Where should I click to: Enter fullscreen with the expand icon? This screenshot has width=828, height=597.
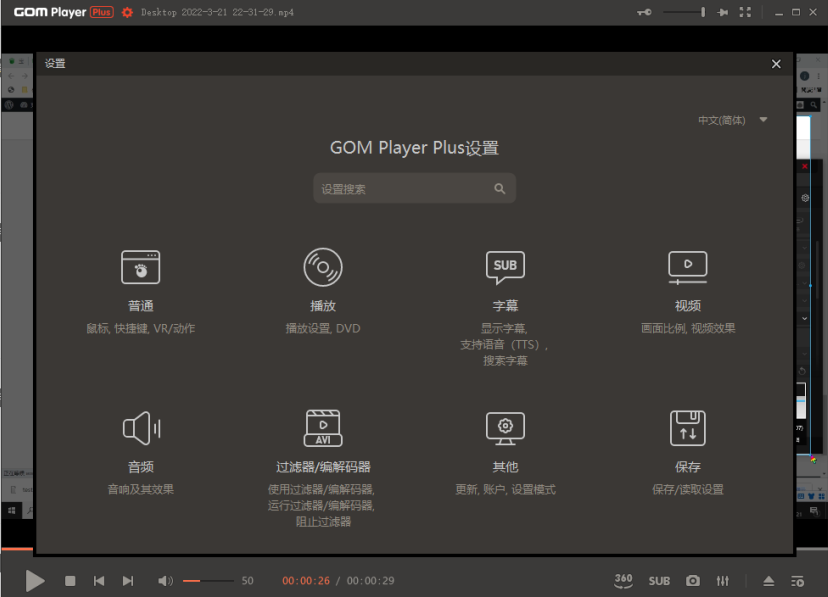(745, 12)
